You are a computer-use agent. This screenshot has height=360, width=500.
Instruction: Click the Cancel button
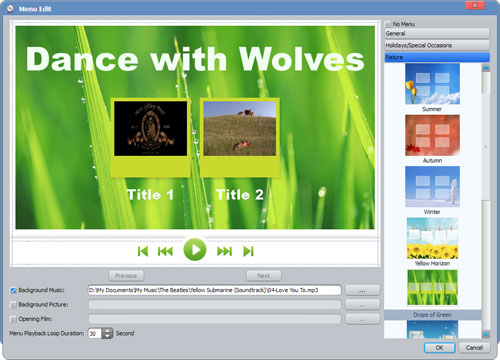474,348
